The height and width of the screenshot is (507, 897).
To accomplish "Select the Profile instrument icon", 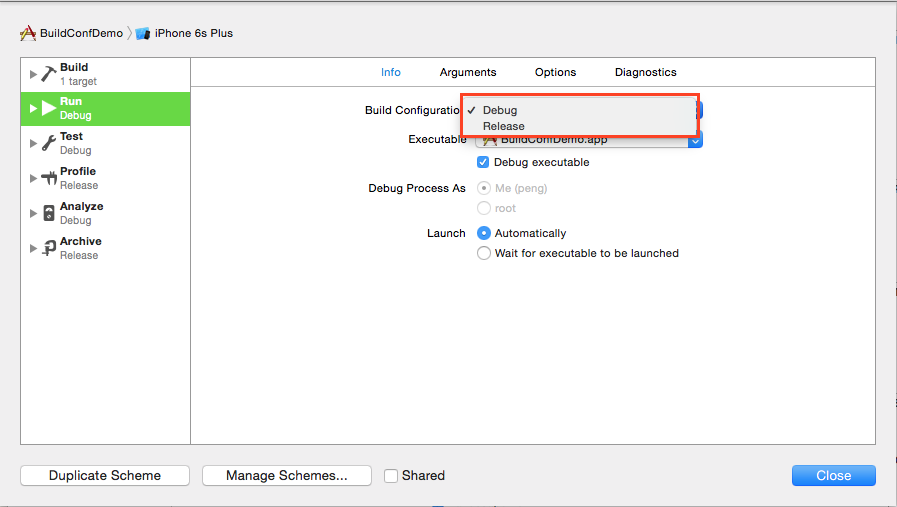I will pos(49,178).
